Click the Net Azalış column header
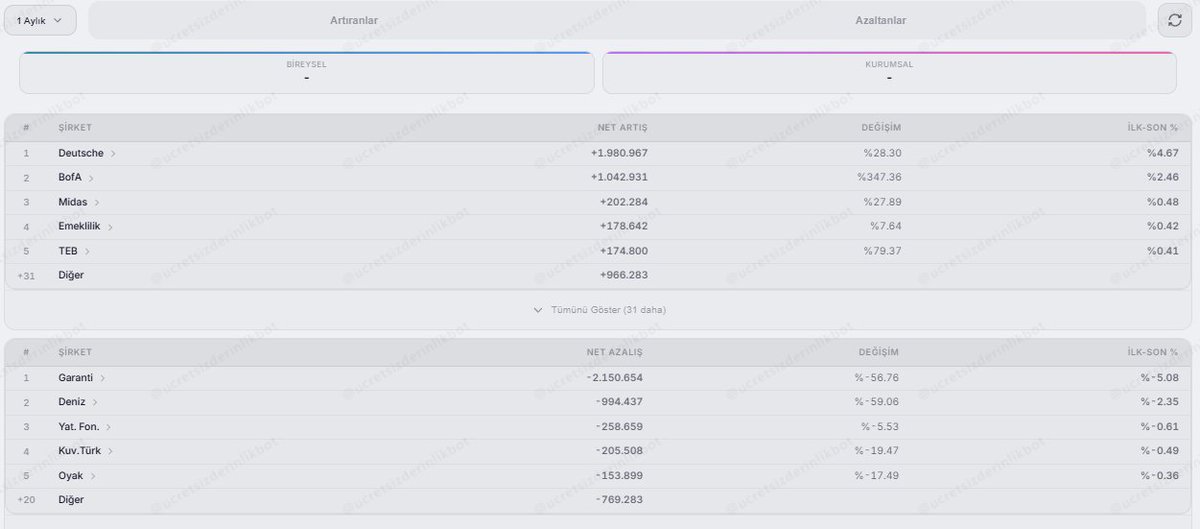Screen dimensions: 1200x529 tap(615, 352)
